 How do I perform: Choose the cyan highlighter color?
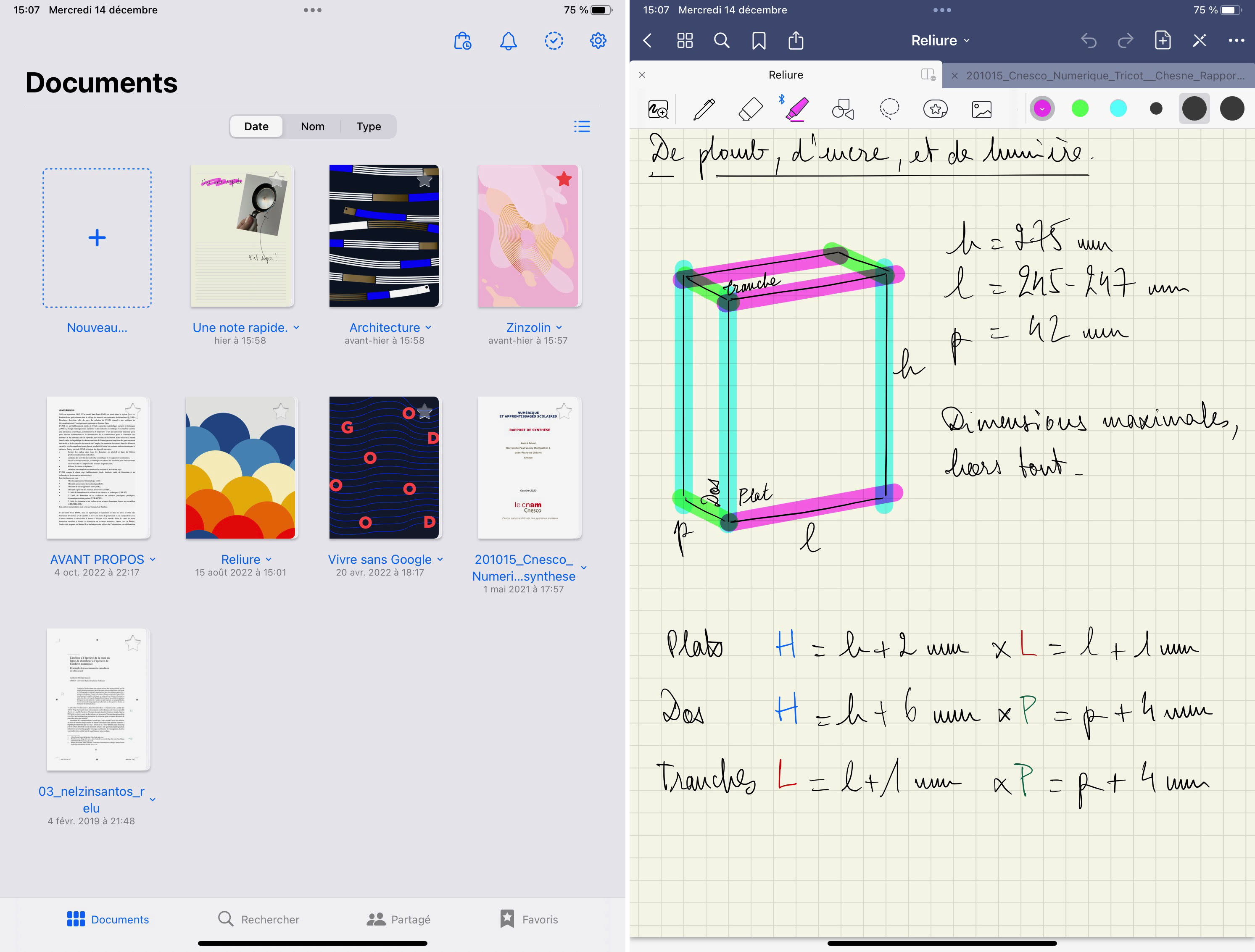1118,108
